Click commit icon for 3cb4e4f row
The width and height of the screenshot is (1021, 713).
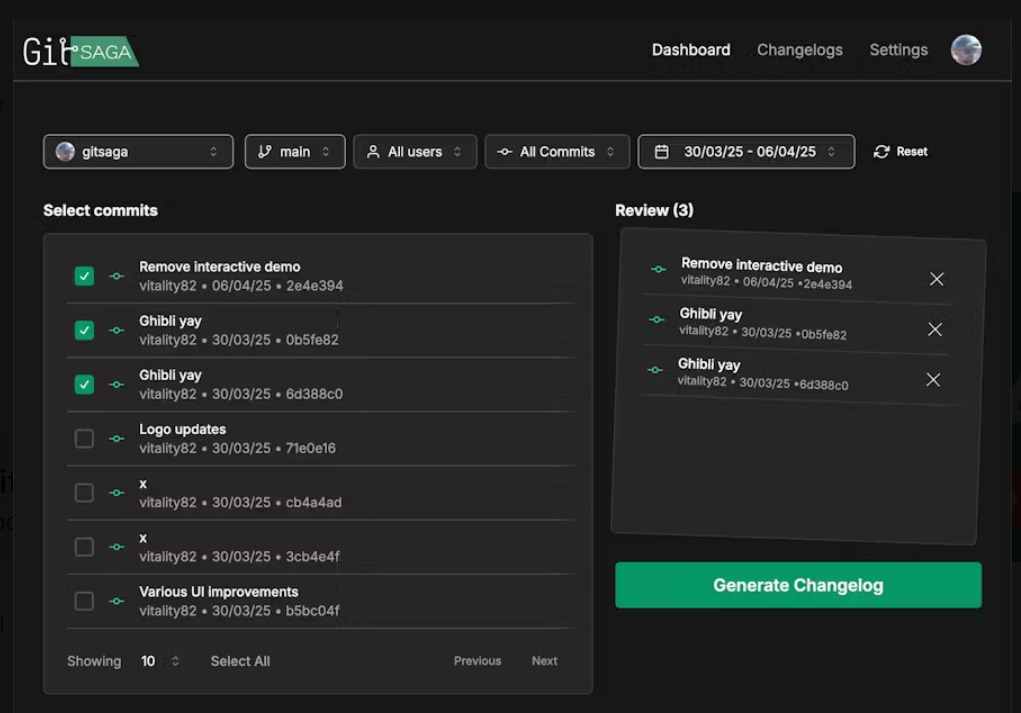117,547
